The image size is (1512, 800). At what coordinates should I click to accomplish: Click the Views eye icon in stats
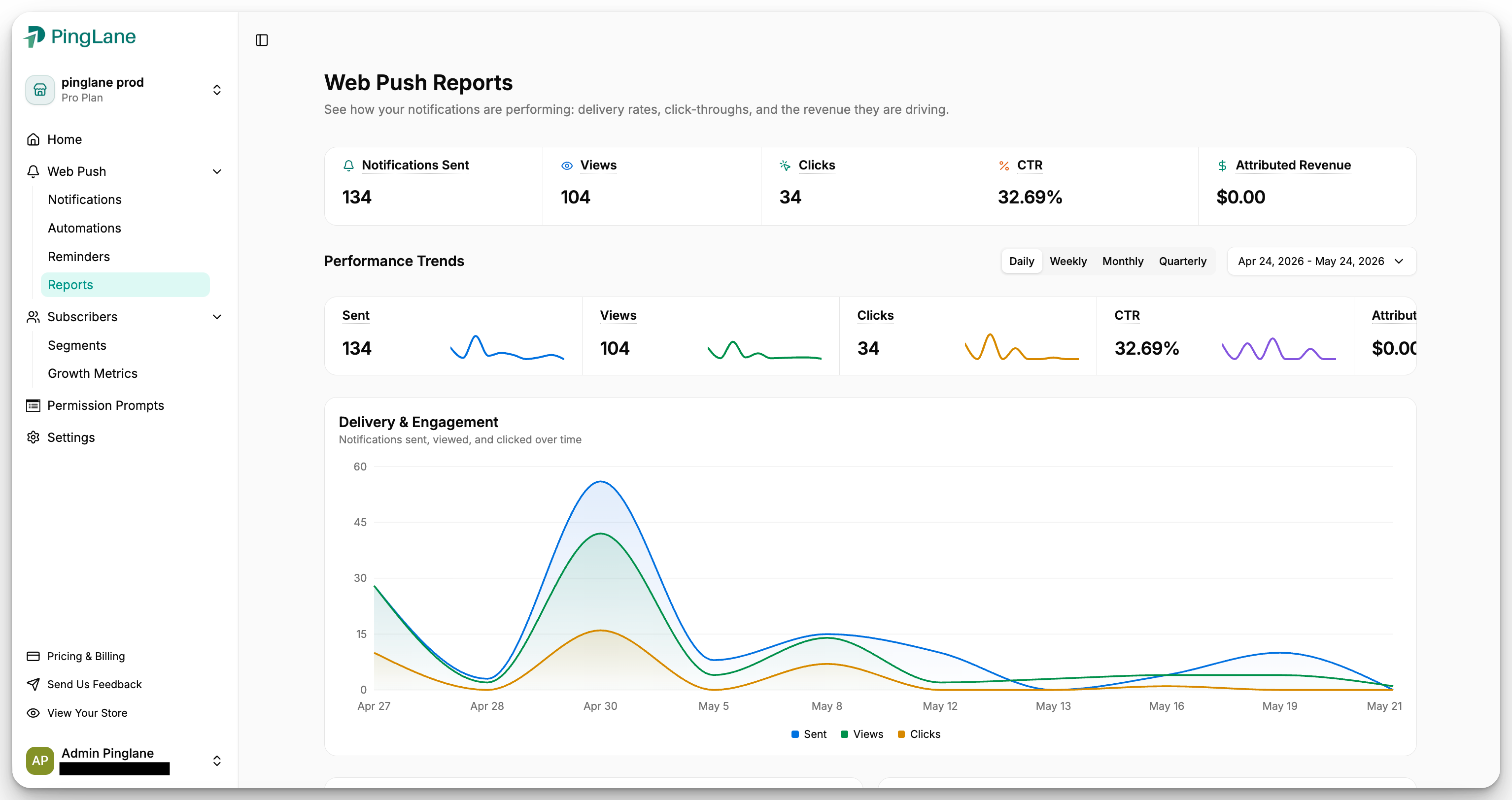tap(567, 166)
